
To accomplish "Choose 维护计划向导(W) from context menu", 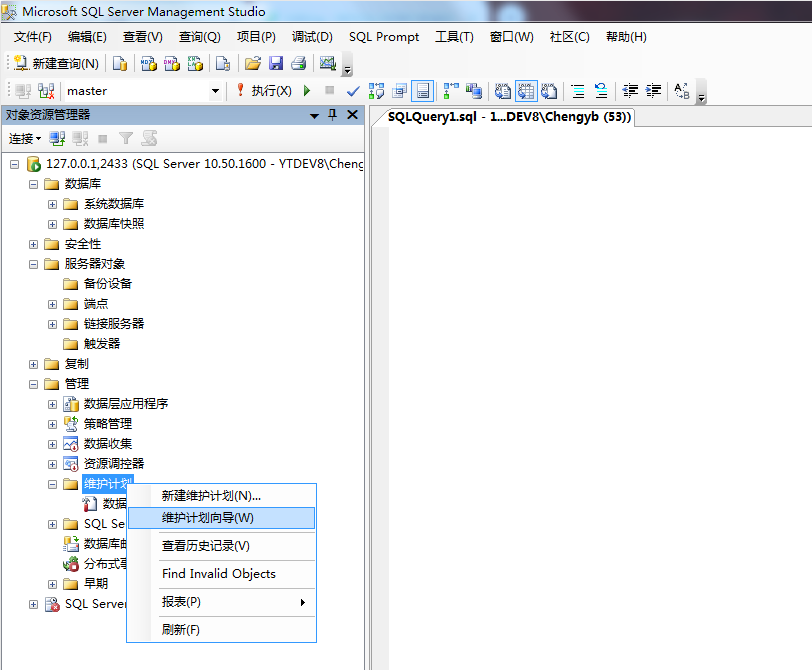I will coord(222,518).
